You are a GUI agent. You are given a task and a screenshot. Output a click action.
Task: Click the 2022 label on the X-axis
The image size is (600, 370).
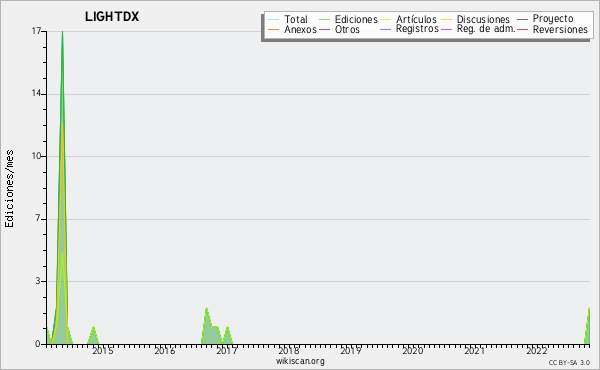[537, 351]
